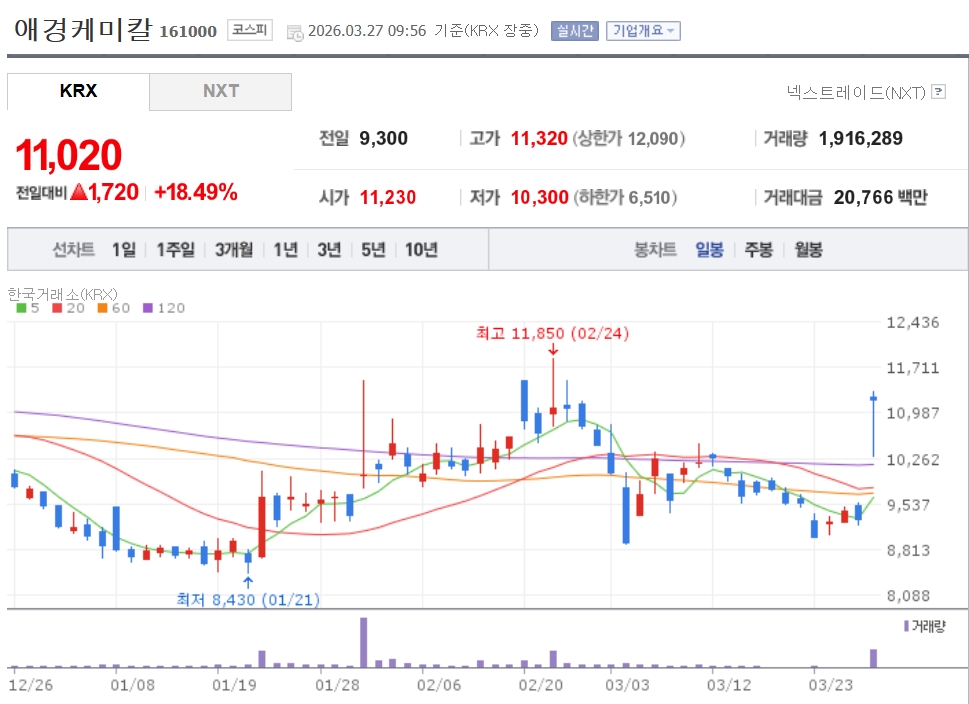Click the 애경케미칼 stock name
969x704 pixels.
83,30
